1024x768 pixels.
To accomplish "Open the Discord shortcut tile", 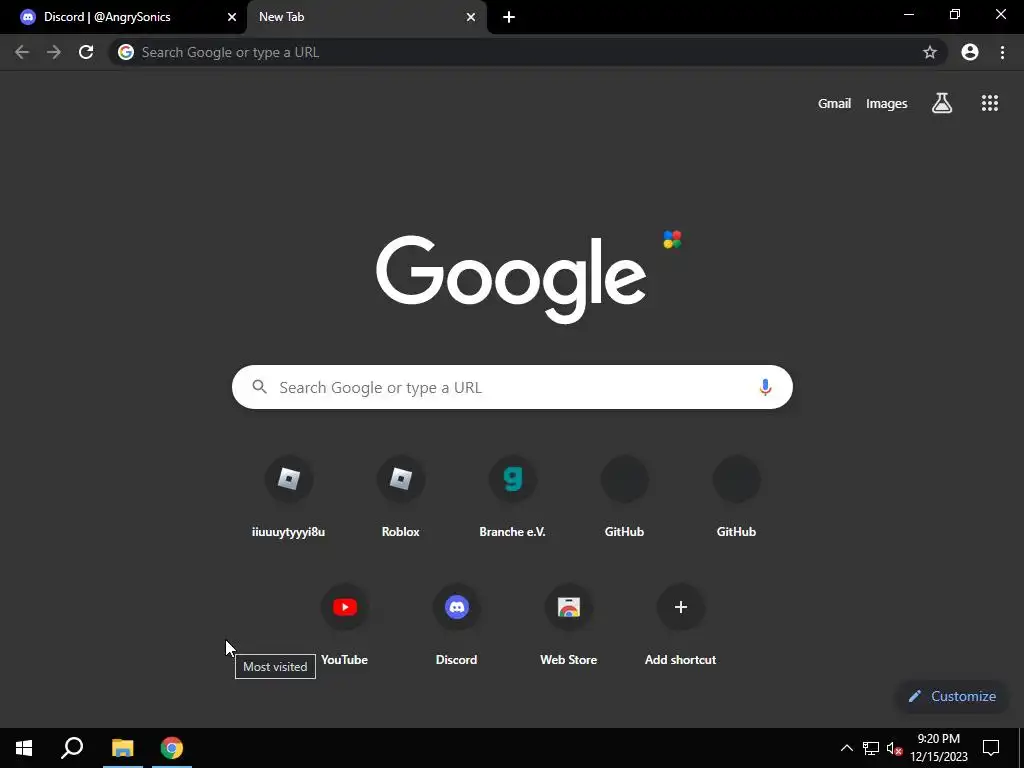I will [456, 624].
